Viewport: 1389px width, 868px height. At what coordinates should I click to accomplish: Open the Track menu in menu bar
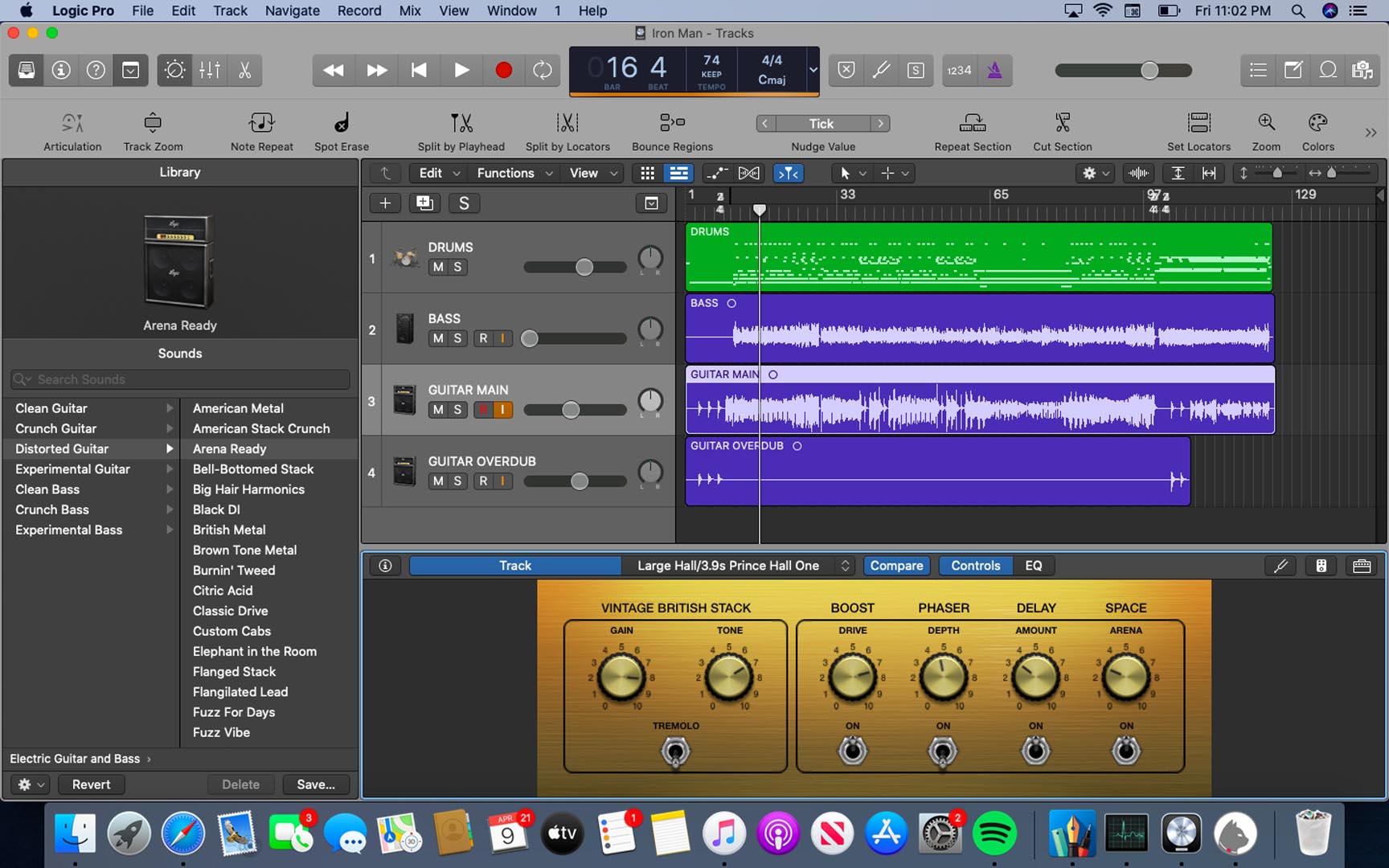(230, 10)
